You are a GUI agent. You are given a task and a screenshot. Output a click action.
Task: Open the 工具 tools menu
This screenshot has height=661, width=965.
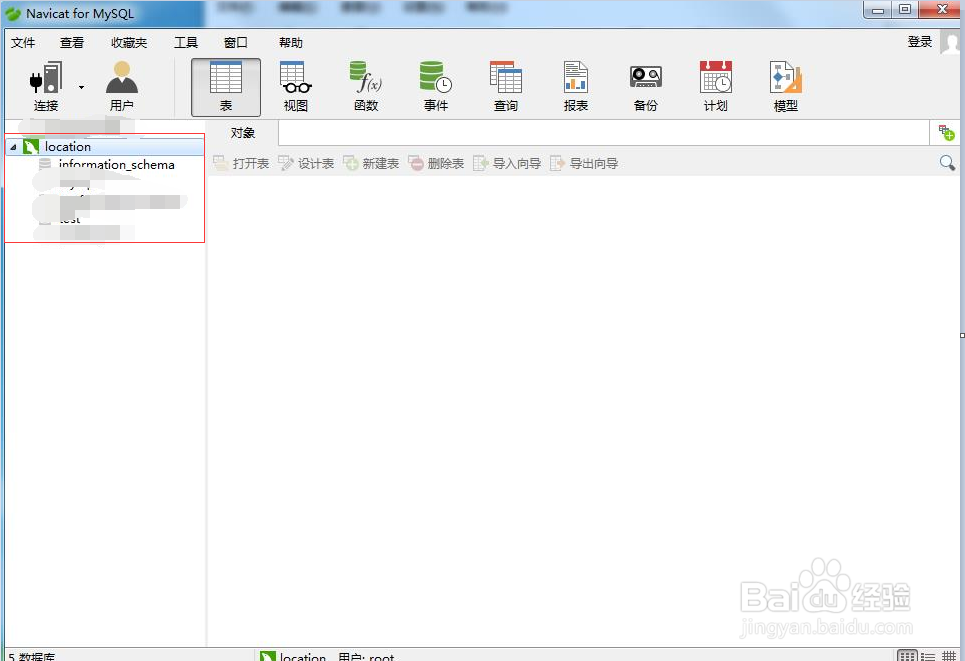coord(186,42)
